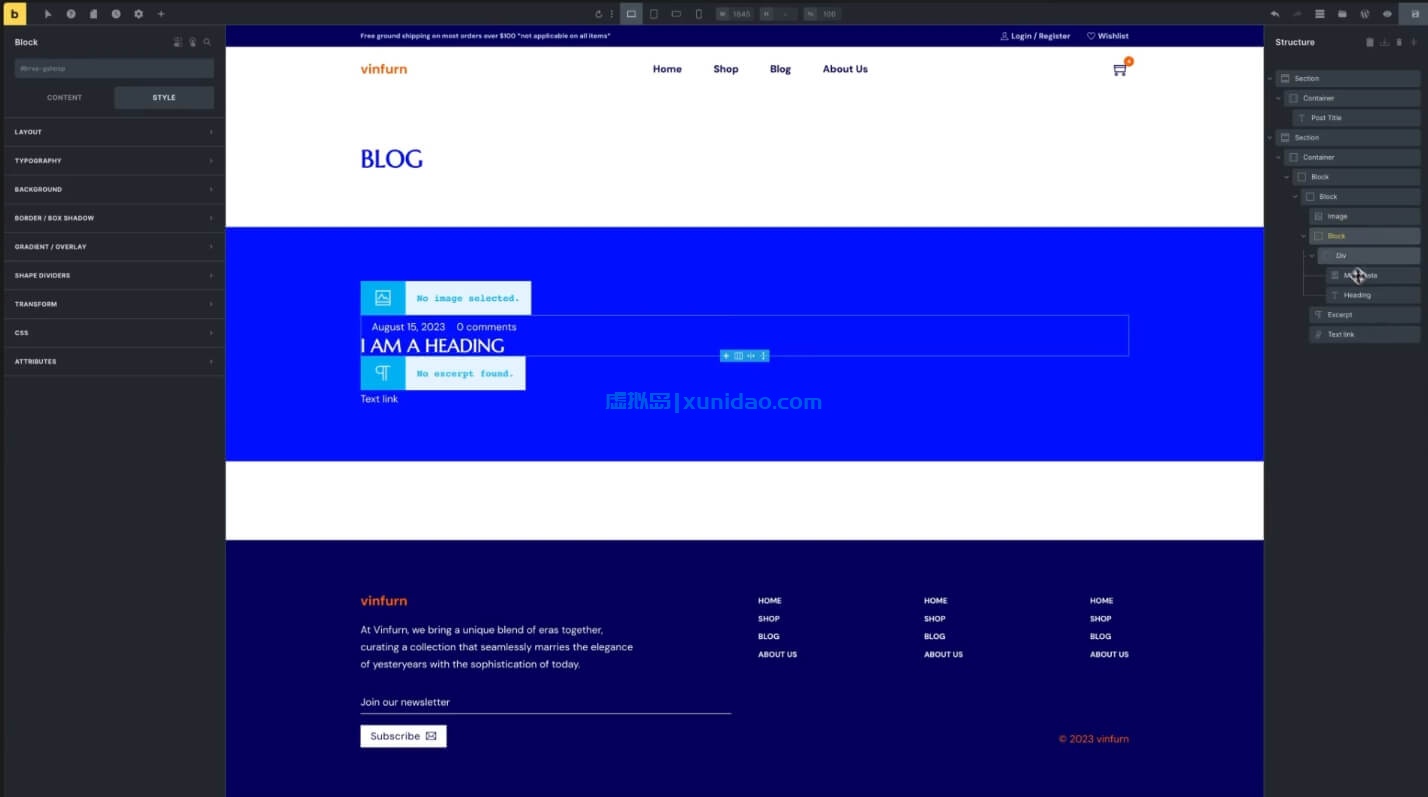Image resolution: width=1428 pixels, height=797 pixels.
Task: Click the CSS class input field
Action: pyautogui.click(x=113, y=68)
